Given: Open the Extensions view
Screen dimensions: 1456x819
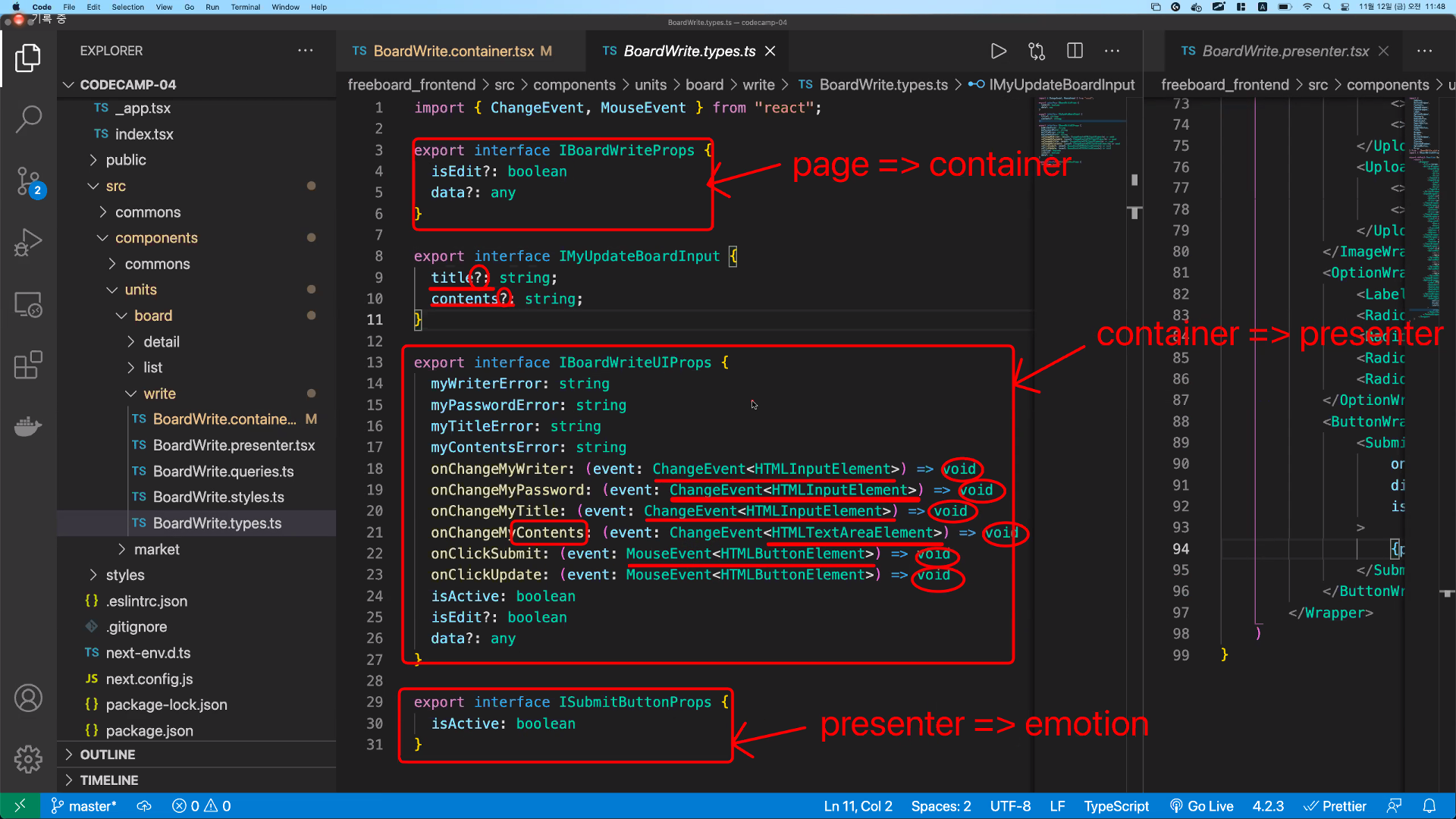Looking at the screenshot, I should 28,365.
